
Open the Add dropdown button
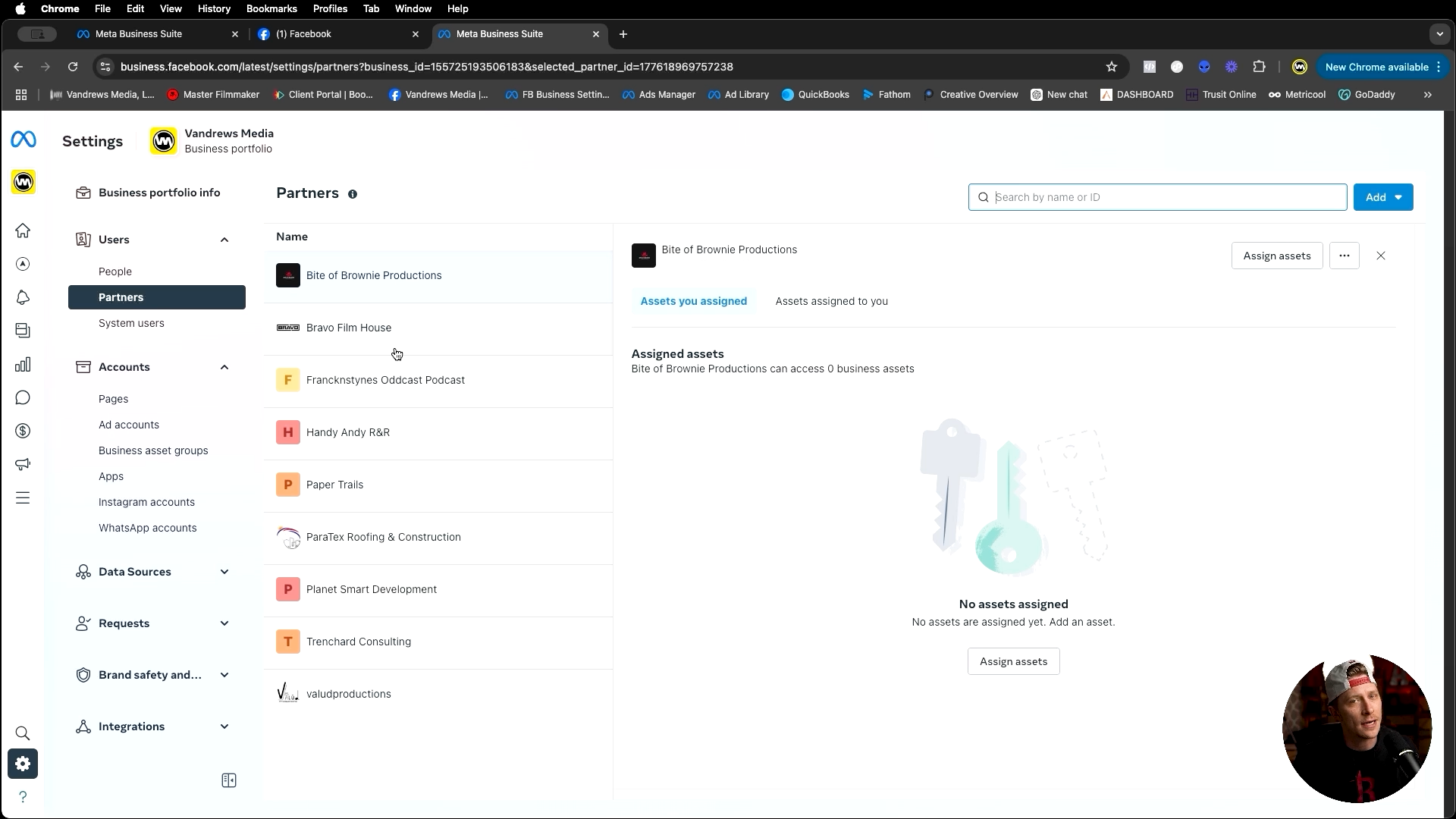(1383, 197)
